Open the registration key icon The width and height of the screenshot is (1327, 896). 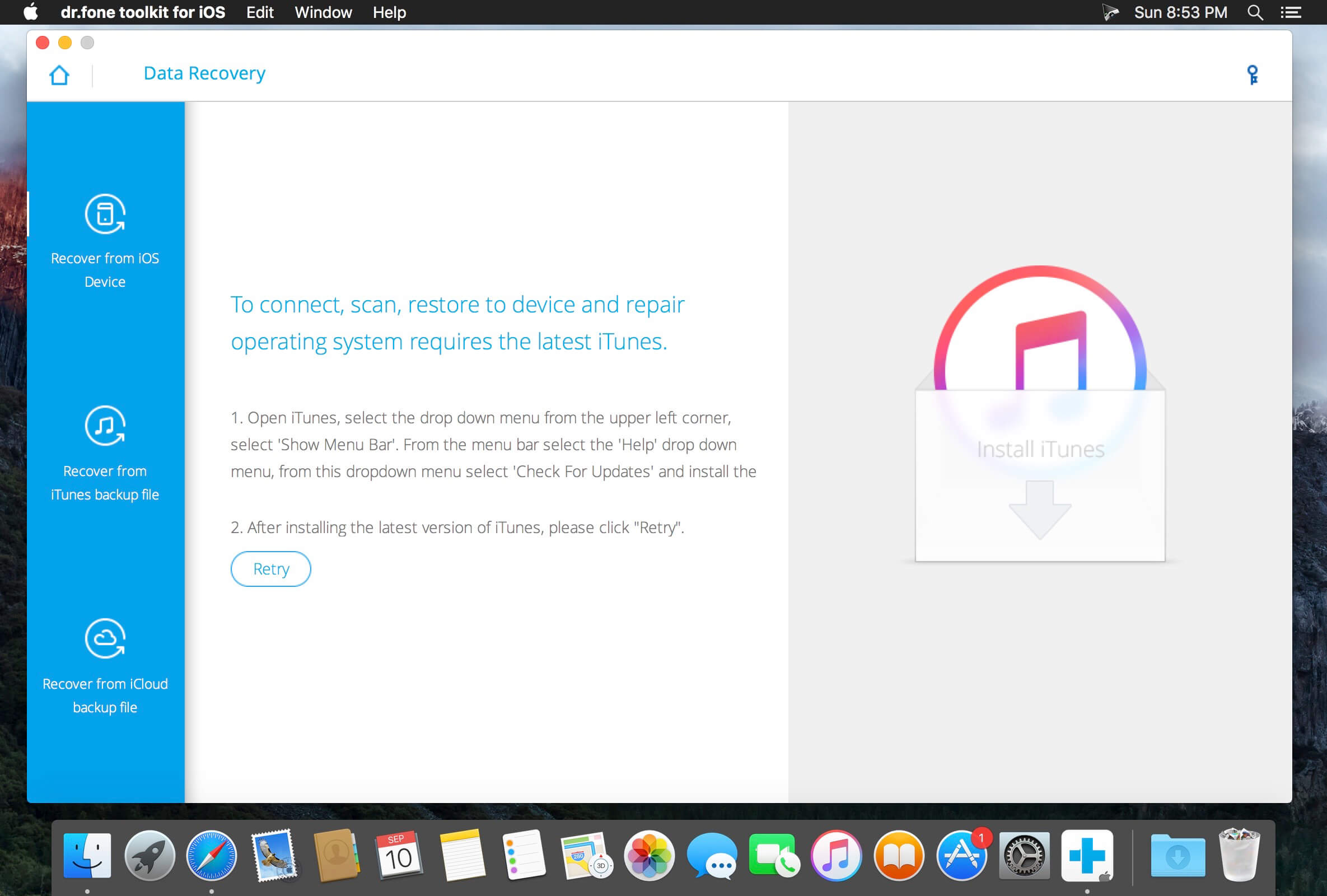pyautogui.click(x=1252, y=75)
